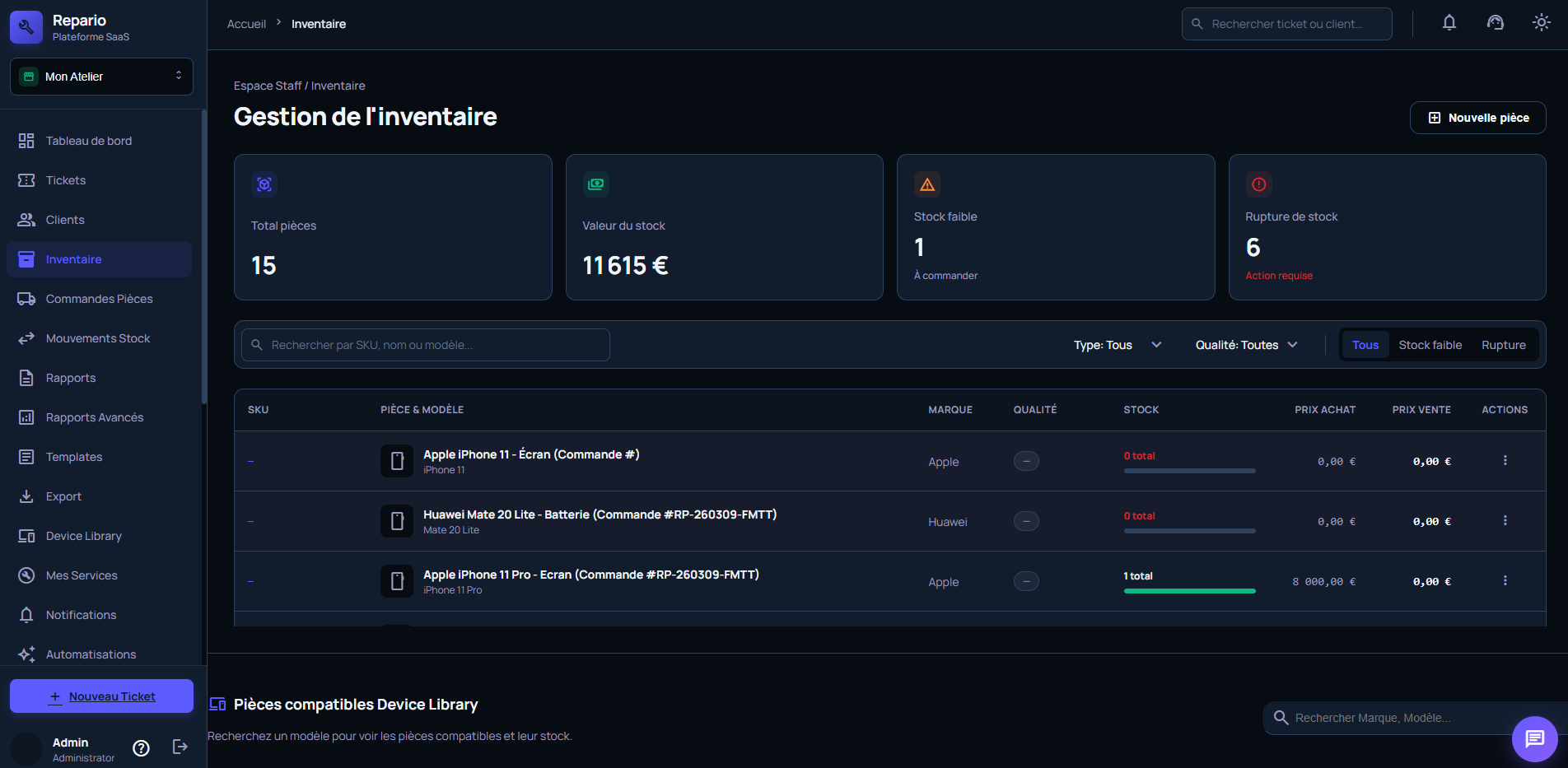Image resolution: width=1568 pixels, height=768 pixels.
Task: Select the Rupture filter
Action: pos(1503,345)
